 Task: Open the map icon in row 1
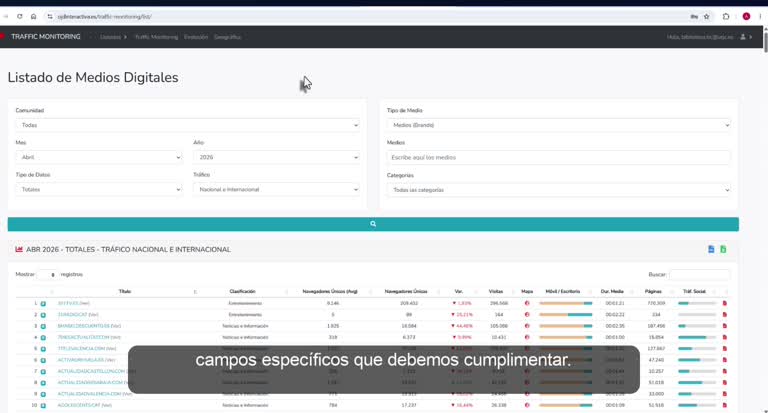click(x=527, y=303)
